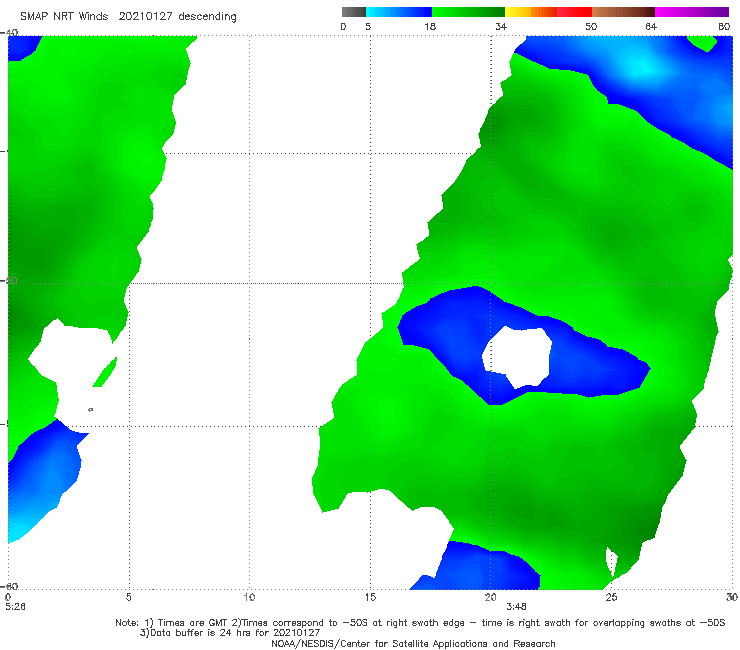
Task: Click the longitude axis label "20"
Action: 490,597
